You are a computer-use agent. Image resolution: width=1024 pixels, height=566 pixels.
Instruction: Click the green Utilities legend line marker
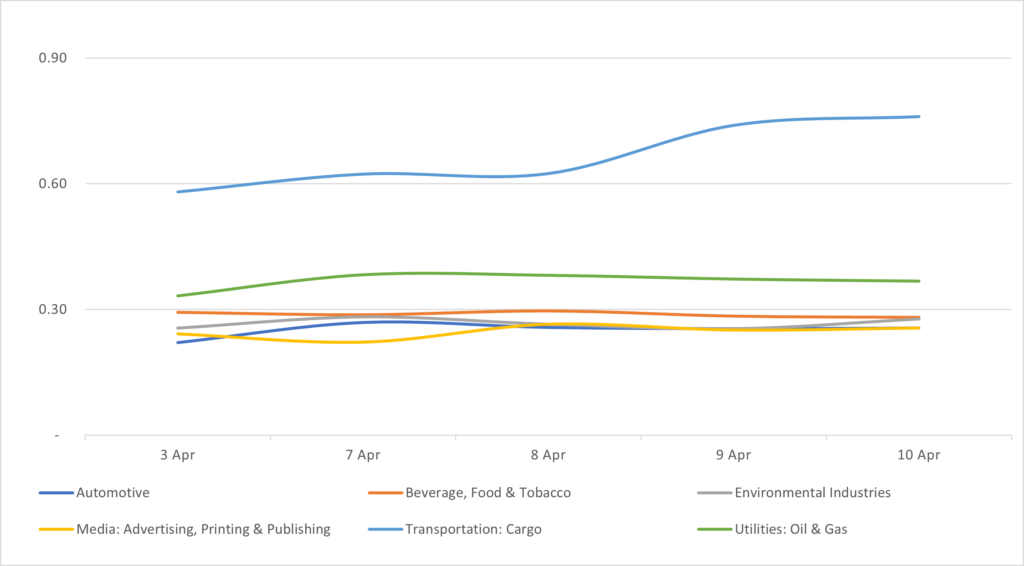[x=714, y=530]
